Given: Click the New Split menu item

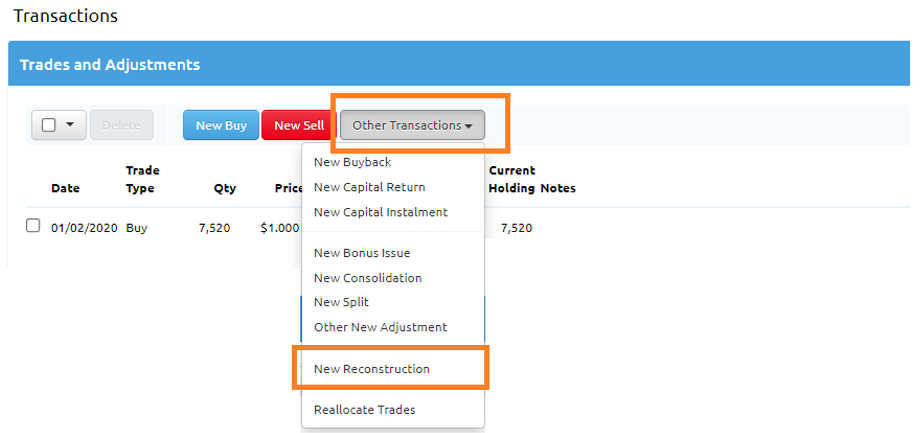Looking at the screenshot, I should pyautogui.click(x=342, y=302).
